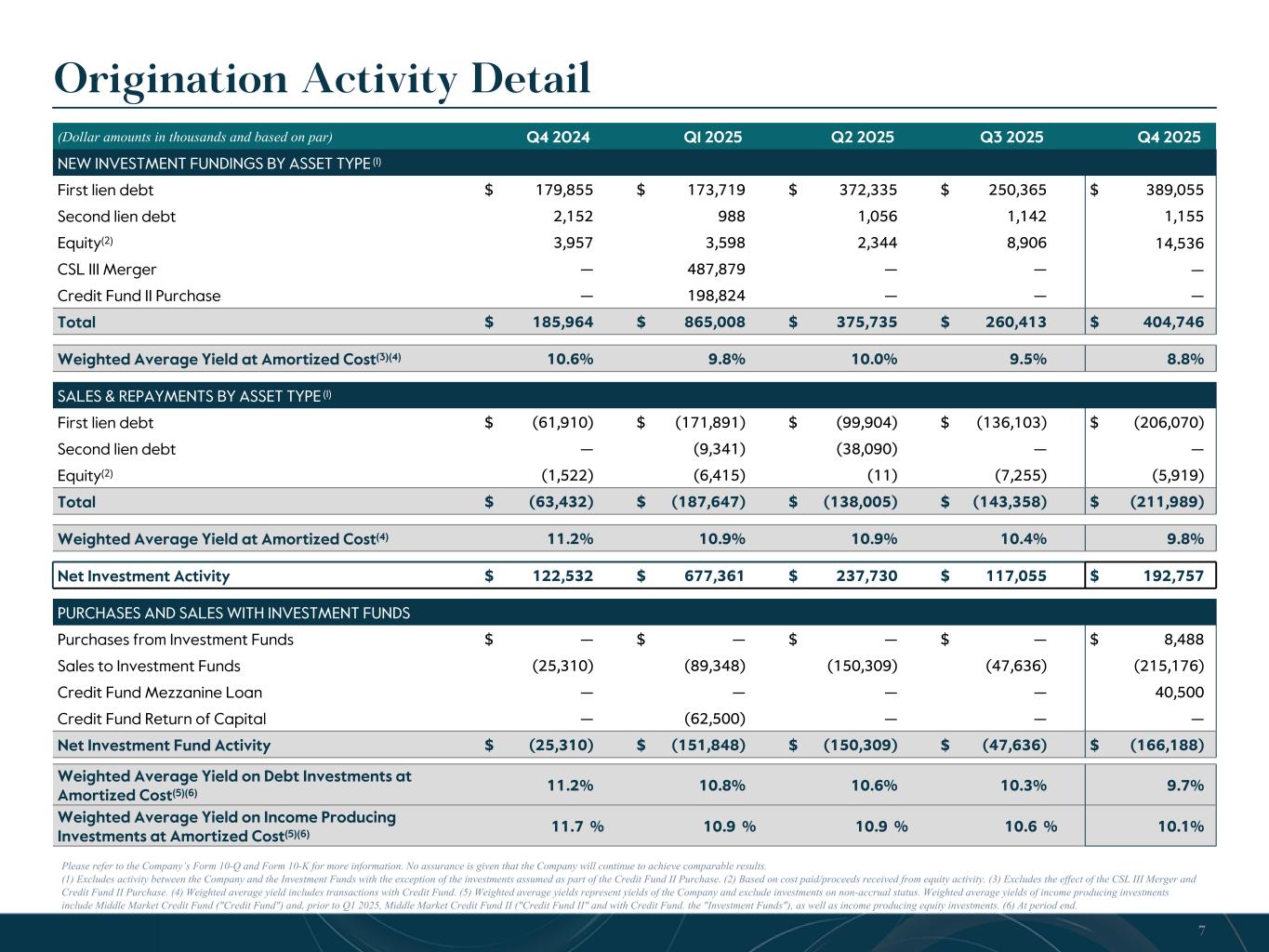Click the Sales & Repayments section header
1269x952 pixels.
coord(194,396)
